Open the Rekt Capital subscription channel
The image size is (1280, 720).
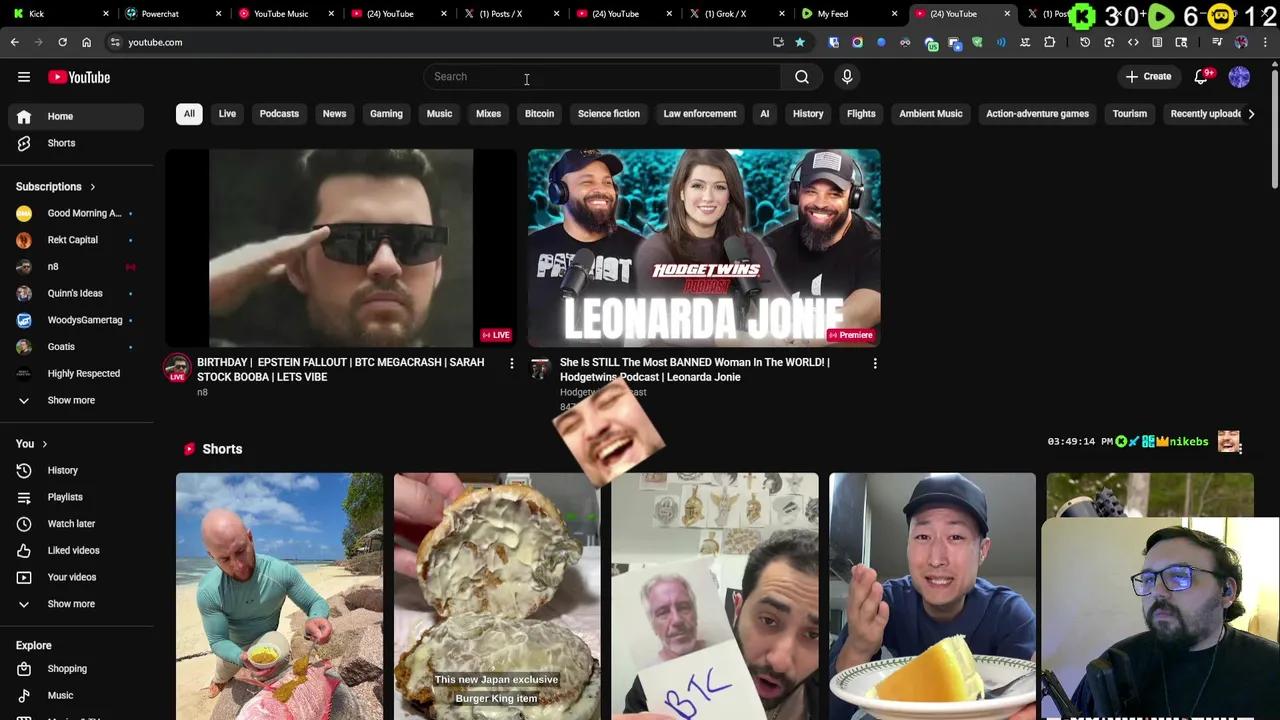pyautogui.click(x=76, y=240)
